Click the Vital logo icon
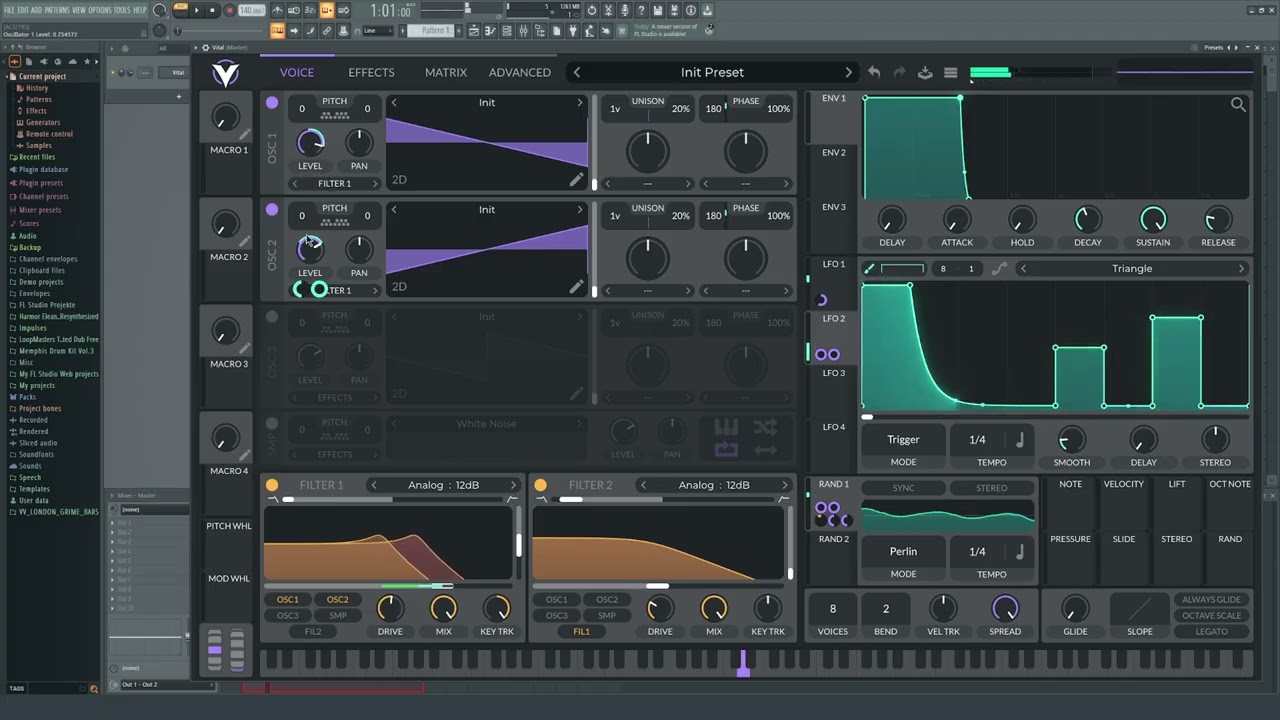The width and height of the screenshot is (1280, 720). (226, 72)
